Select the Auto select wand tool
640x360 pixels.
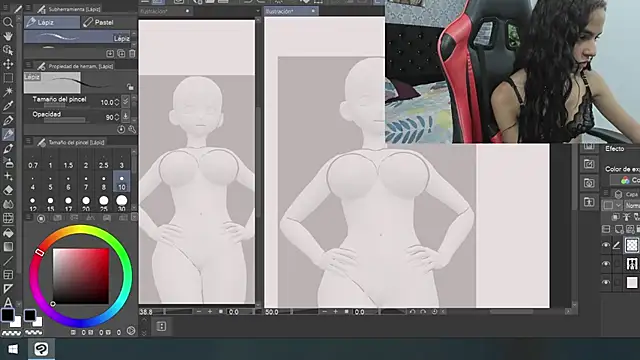(8, 91)
